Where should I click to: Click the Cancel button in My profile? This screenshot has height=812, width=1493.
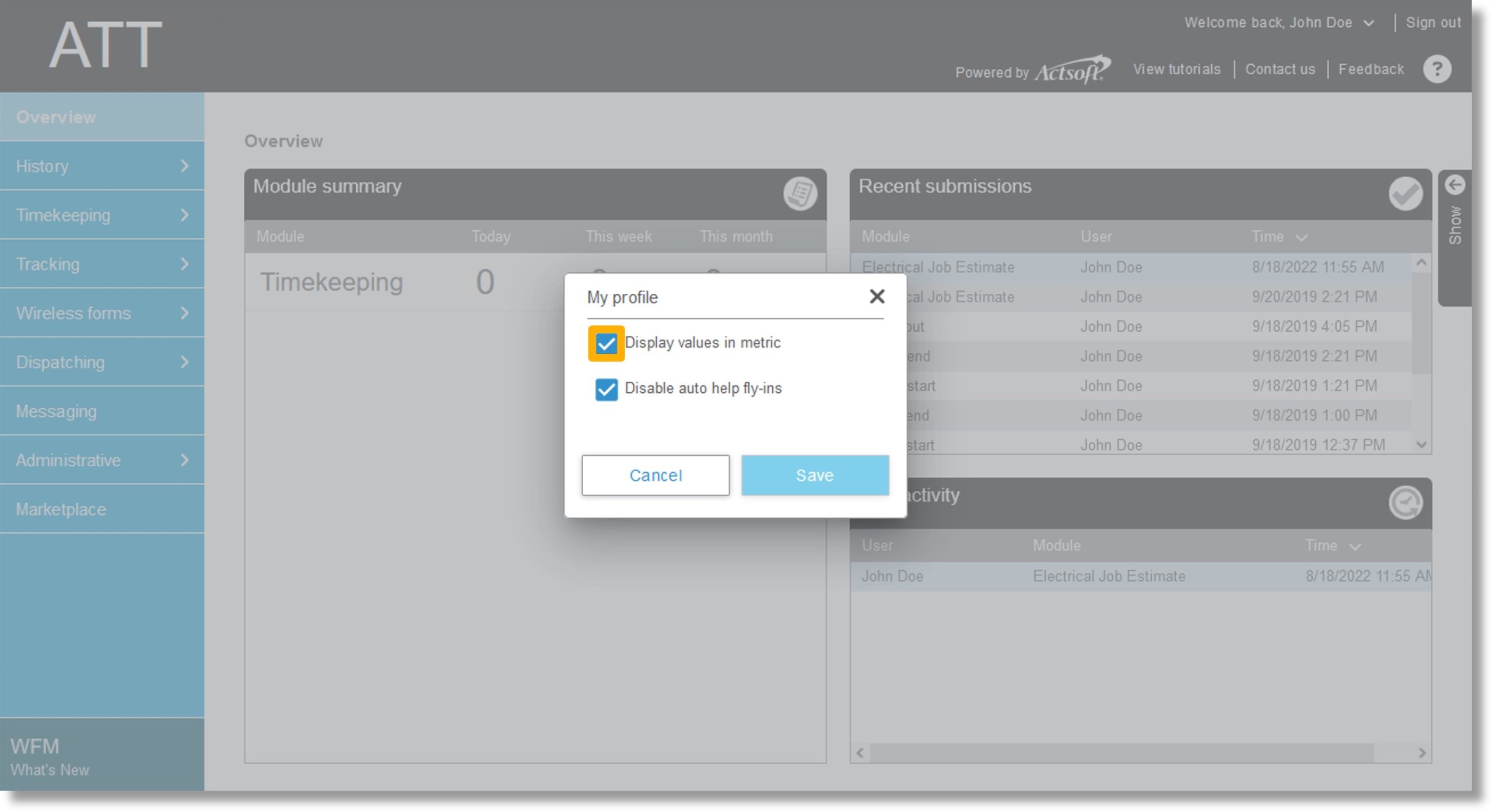(x=654, y=474)
